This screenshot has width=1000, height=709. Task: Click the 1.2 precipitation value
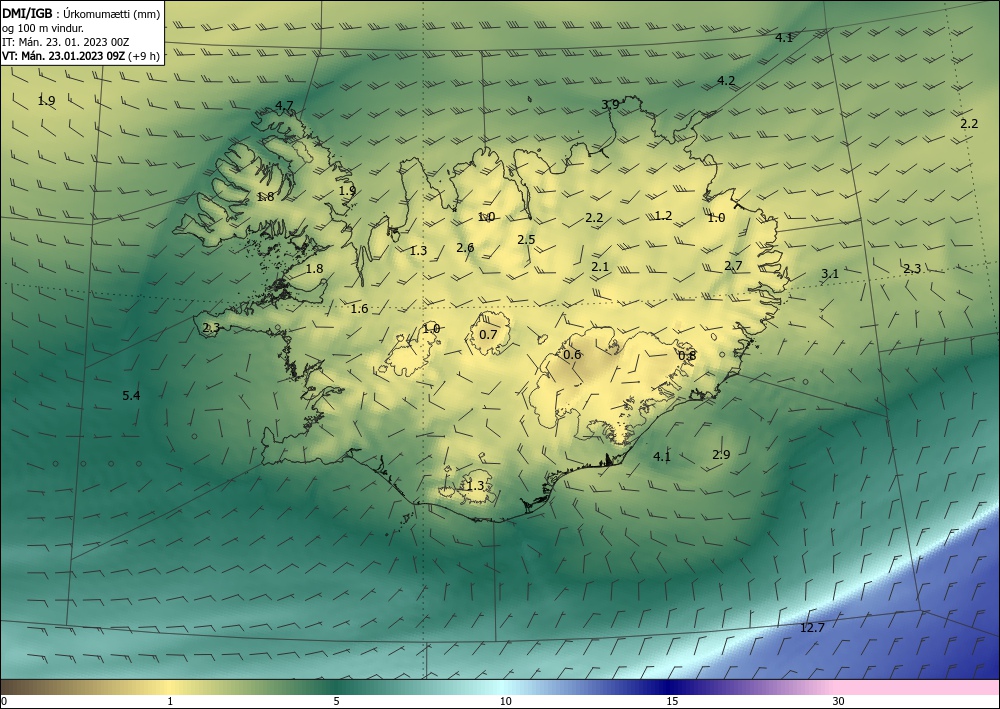[x=663, y=216]
